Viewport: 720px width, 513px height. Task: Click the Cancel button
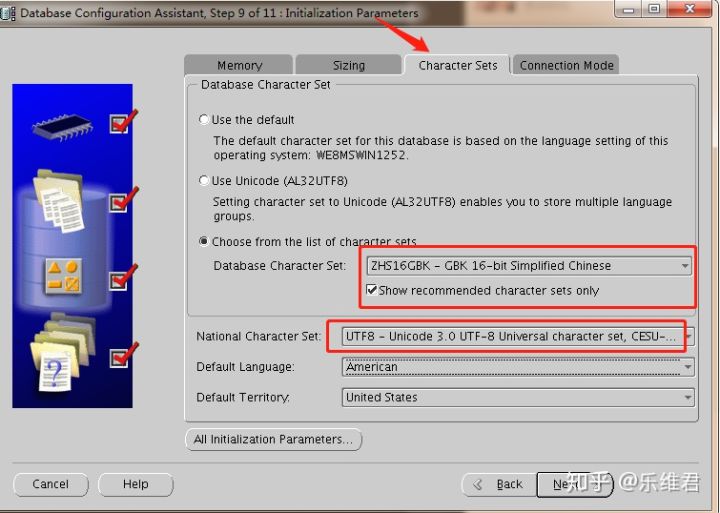51,484
